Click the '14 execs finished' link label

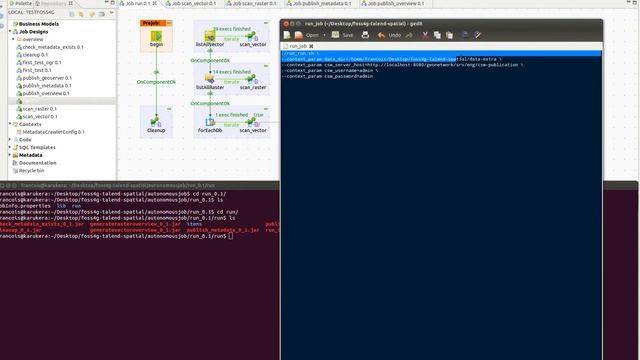pos(232,72)
